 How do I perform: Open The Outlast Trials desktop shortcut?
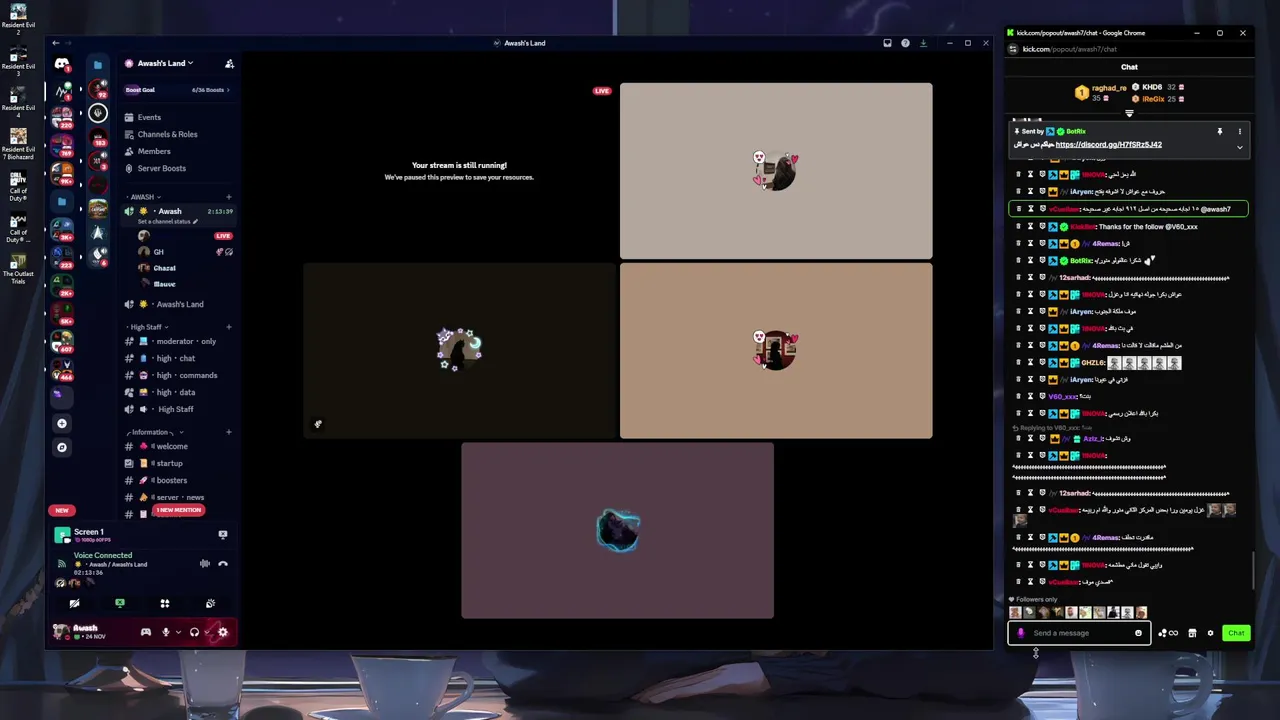pyautogui.click(x=18, y=269)
